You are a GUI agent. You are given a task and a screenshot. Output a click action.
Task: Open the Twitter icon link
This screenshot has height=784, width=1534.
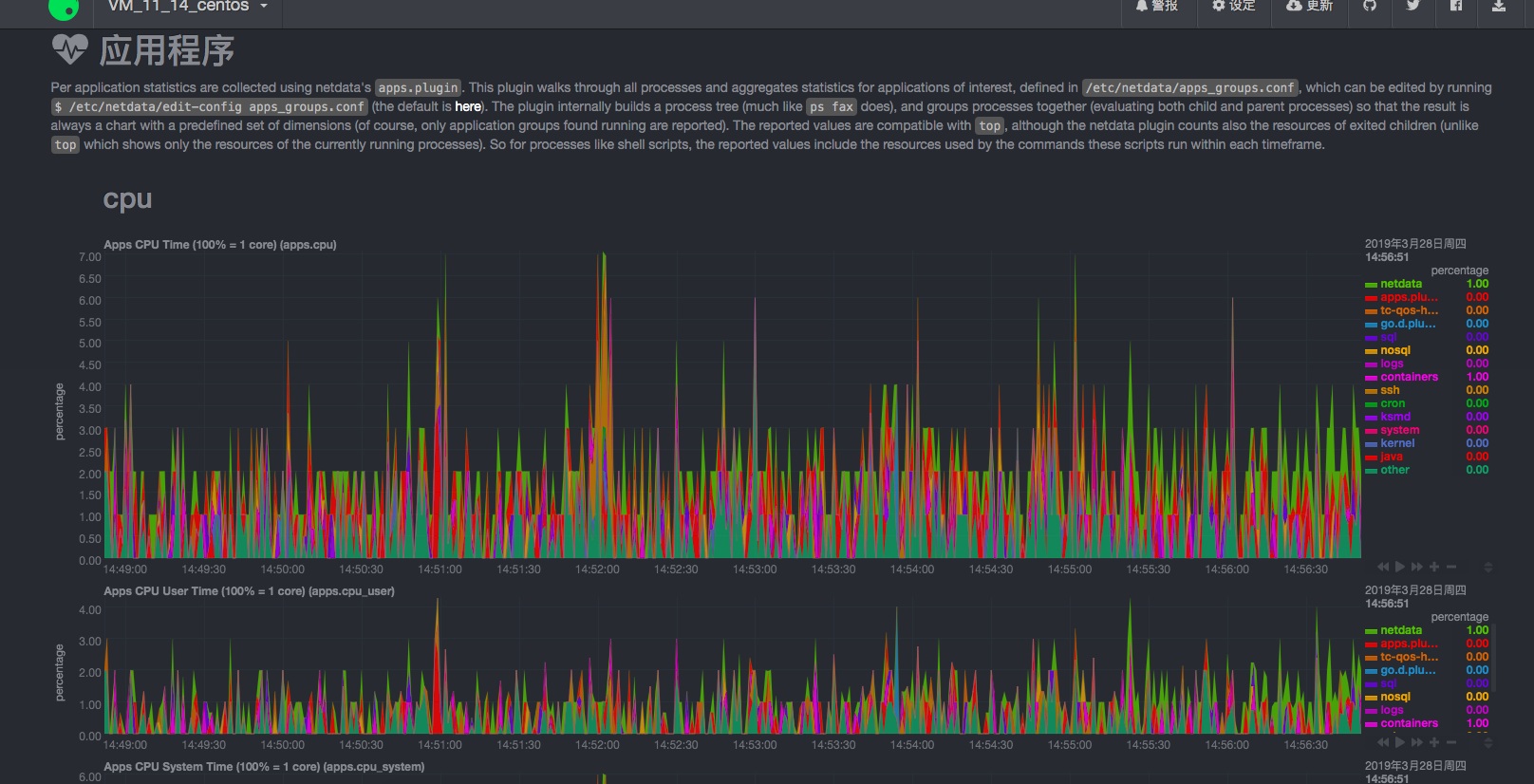point(1412,6)
